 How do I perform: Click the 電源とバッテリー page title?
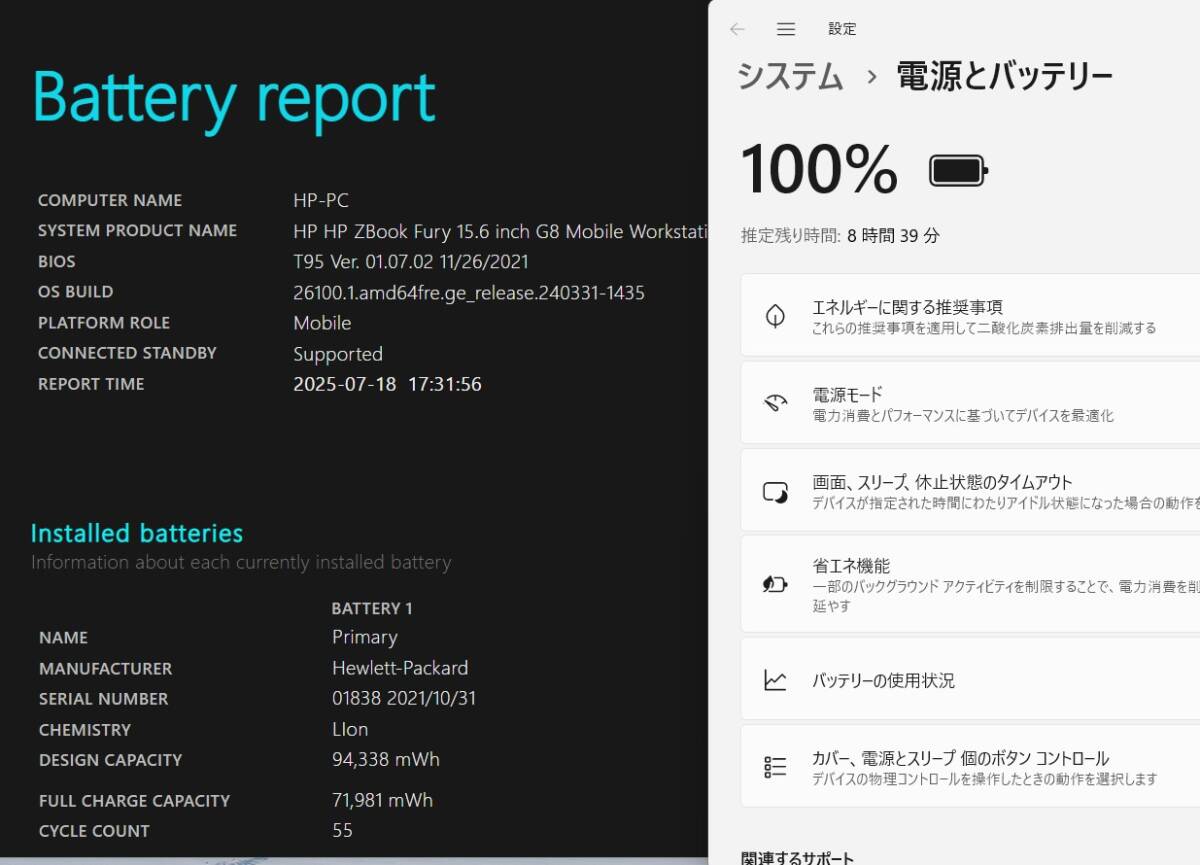1004,76
